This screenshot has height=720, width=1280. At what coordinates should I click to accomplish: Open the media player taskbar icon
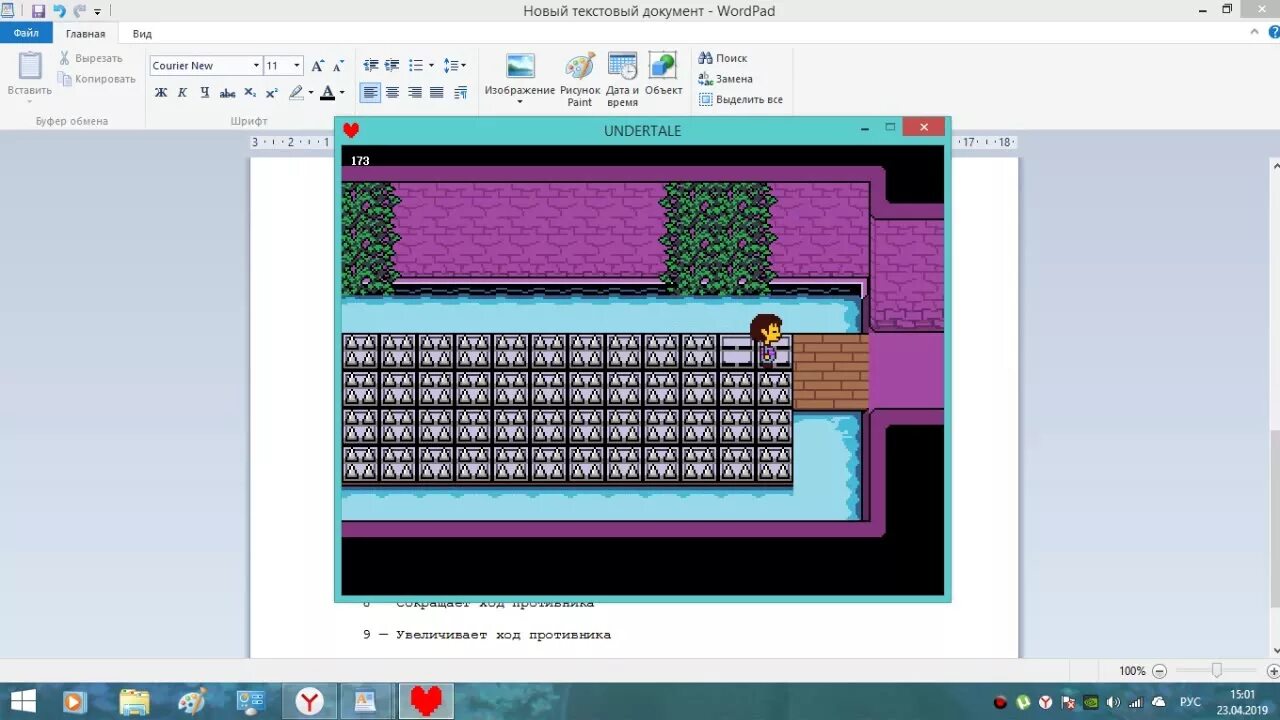coord(75,701)
